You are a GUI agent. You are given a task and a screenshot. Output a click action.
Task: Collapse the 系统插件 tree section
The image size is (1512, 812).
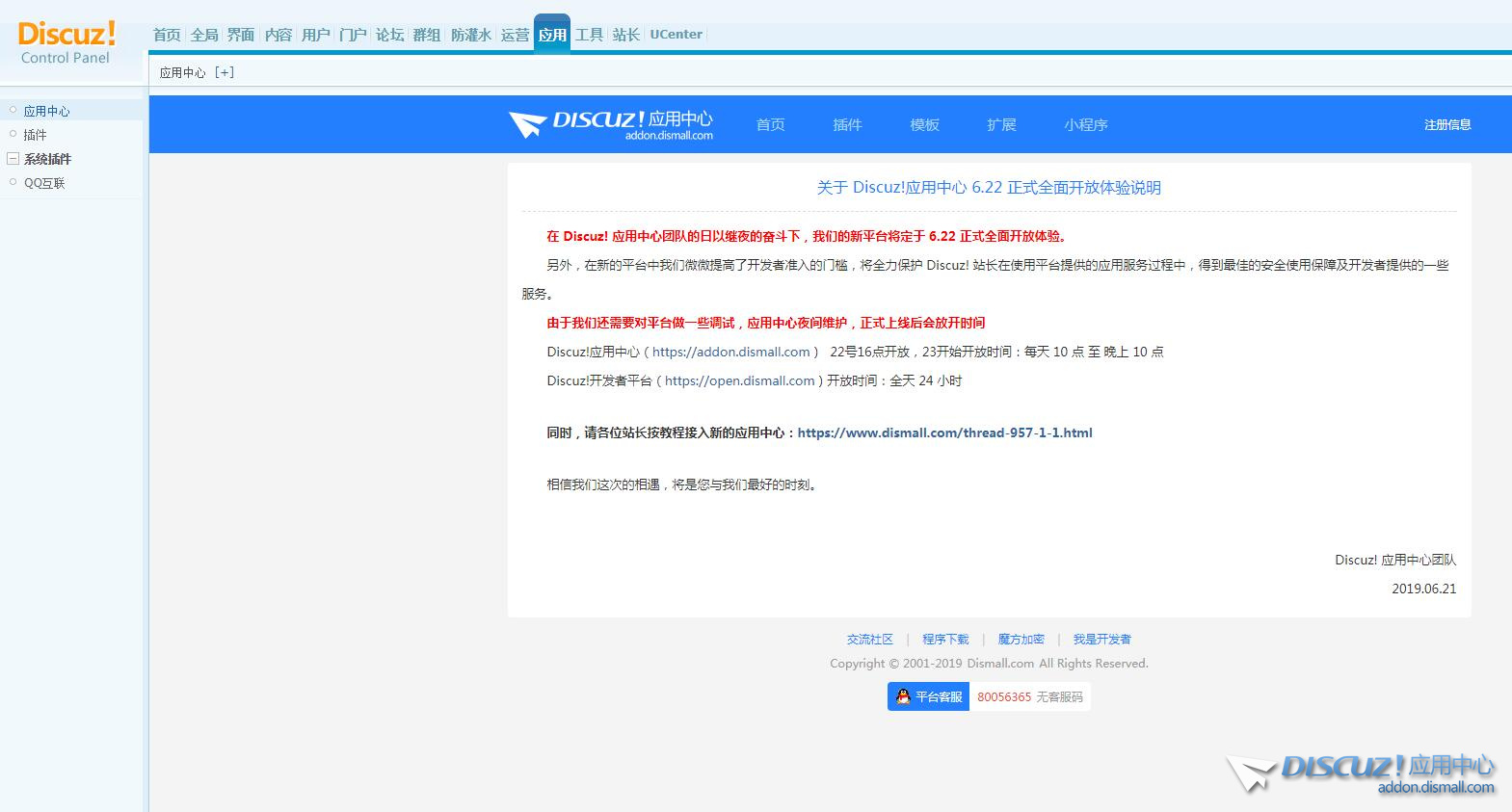[x=13, y=159]
